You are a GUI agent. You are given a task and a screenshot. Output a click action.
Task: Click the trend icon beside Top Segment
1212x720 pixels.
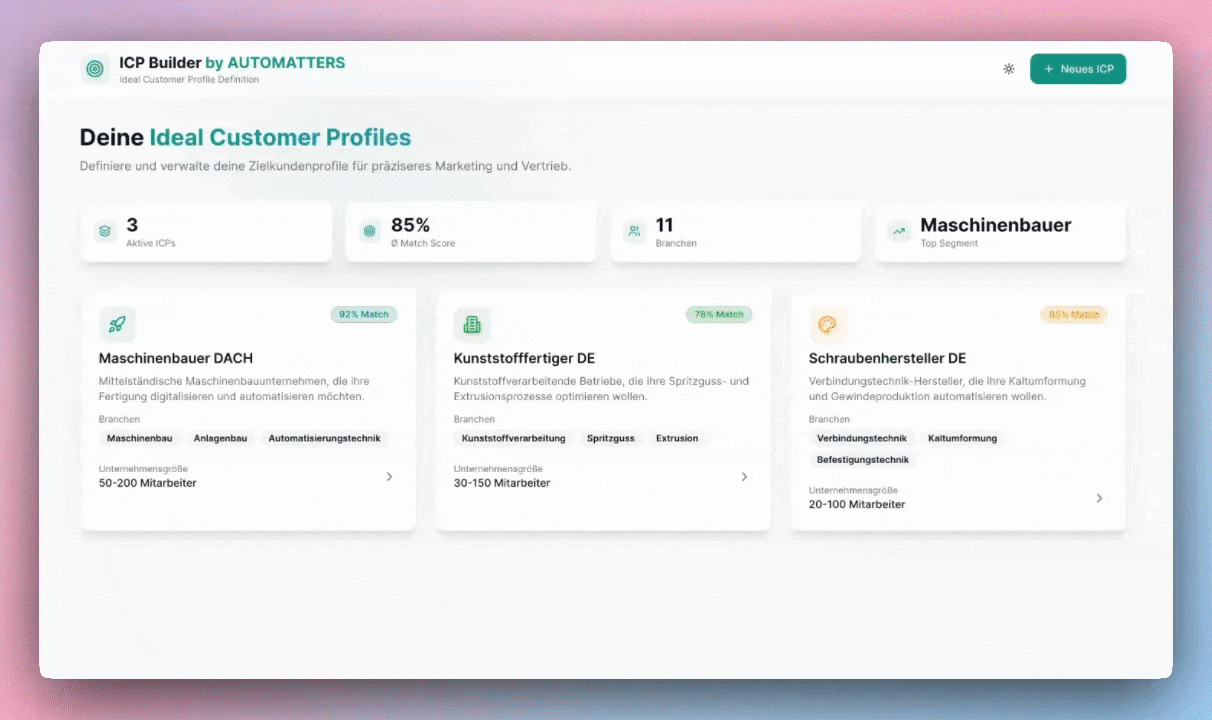click(x=899, y=231)
